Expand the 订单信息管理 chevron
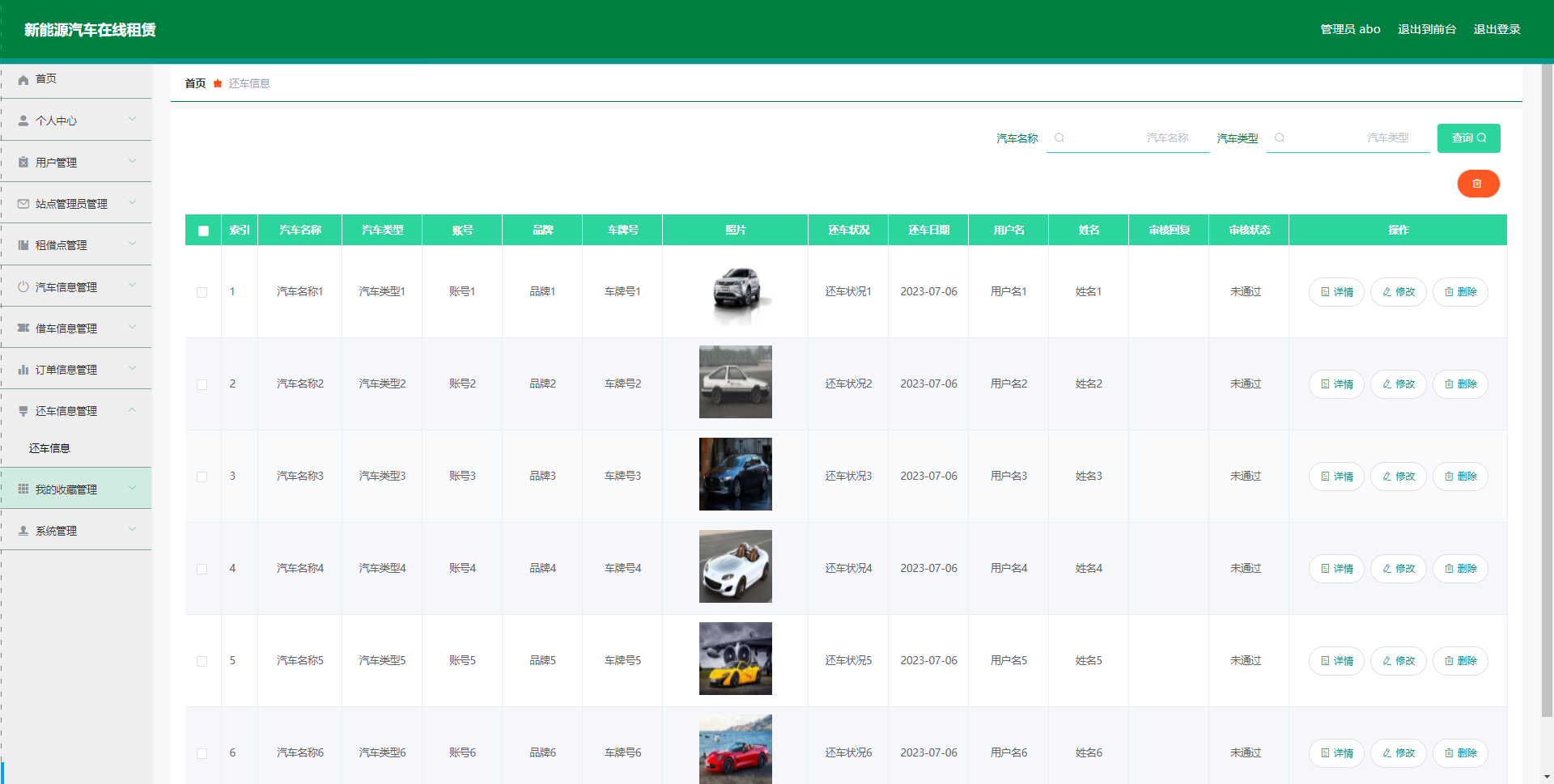The width and height of the screenshot is (1554, 784). click(132, 369)
